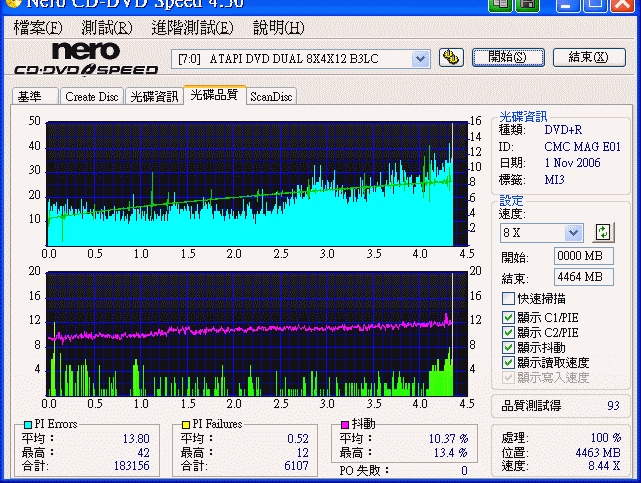Click the magenta 抖動 jitter color swatch

(345, 425)
